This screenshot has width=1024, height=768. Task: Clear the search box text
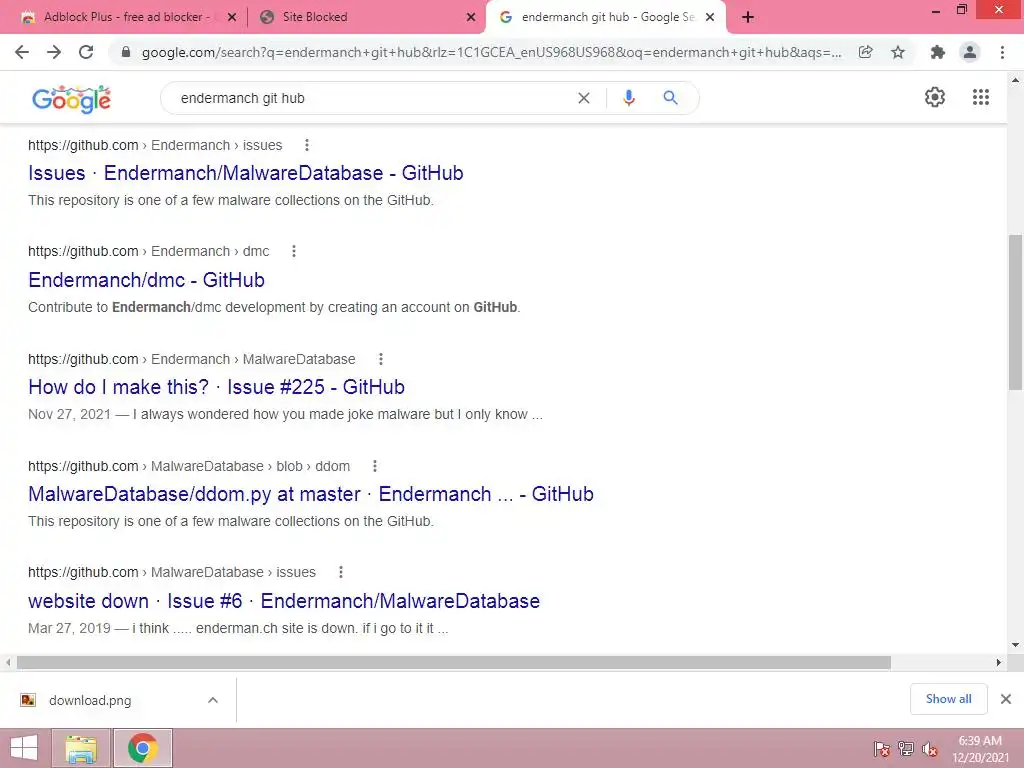[584, 98]
